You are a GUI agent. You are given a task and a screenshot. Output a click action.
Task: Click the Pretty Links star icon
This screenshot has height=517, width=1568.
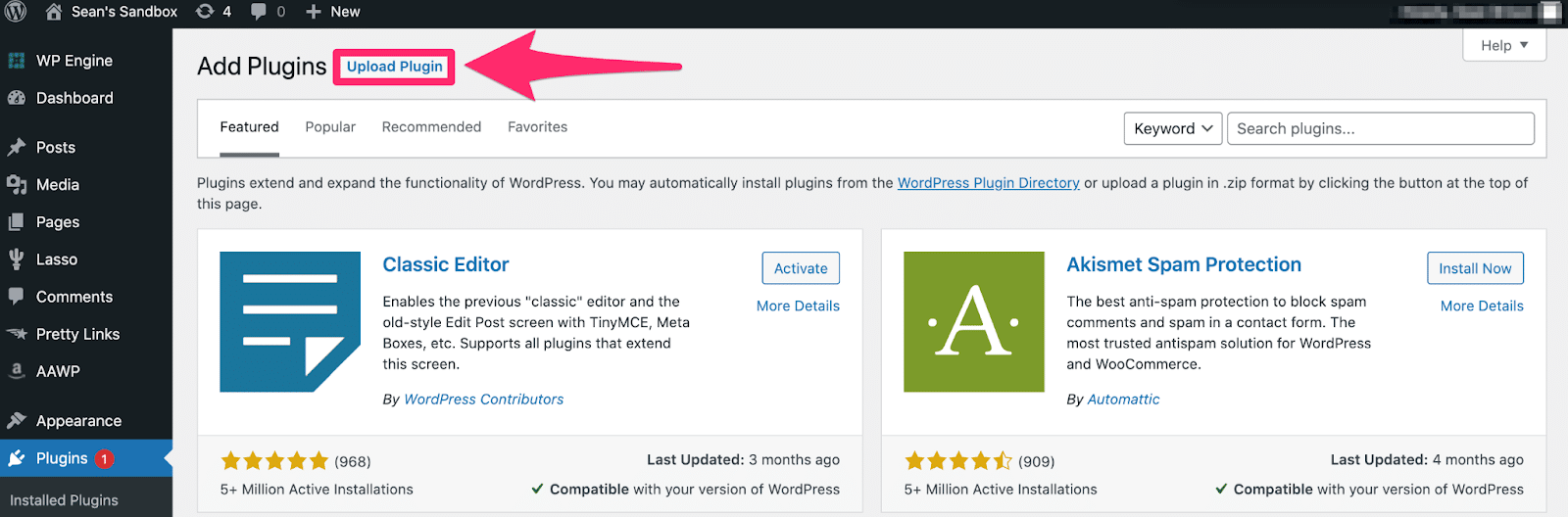point(17,334)
